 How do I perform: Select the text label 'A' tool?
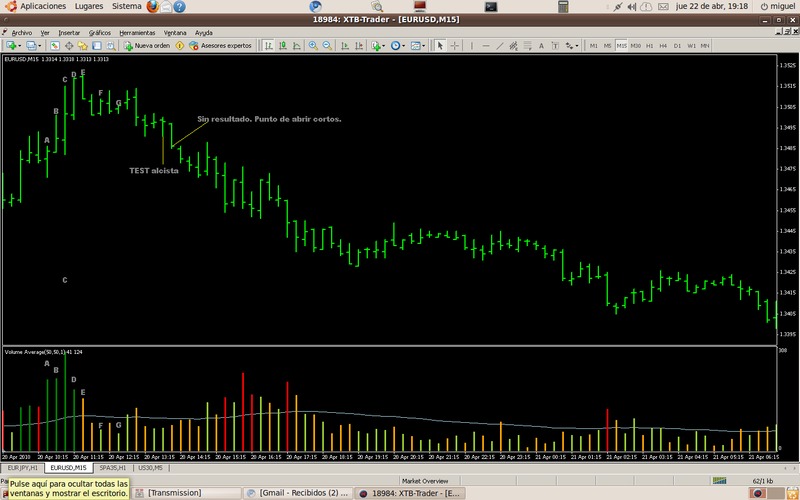click(x=541, y=46)
